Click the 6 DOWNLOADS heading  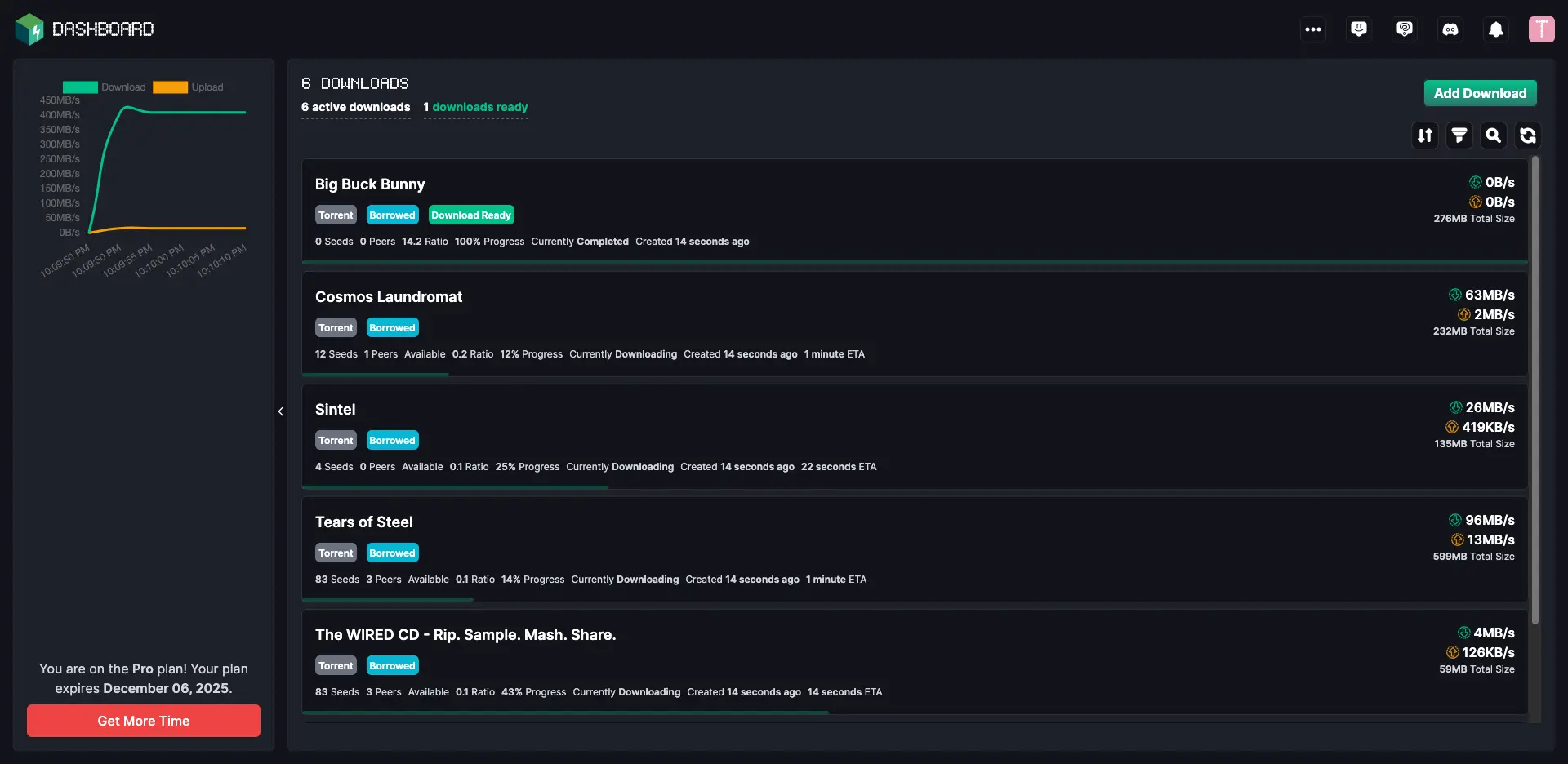coord(355,83)
